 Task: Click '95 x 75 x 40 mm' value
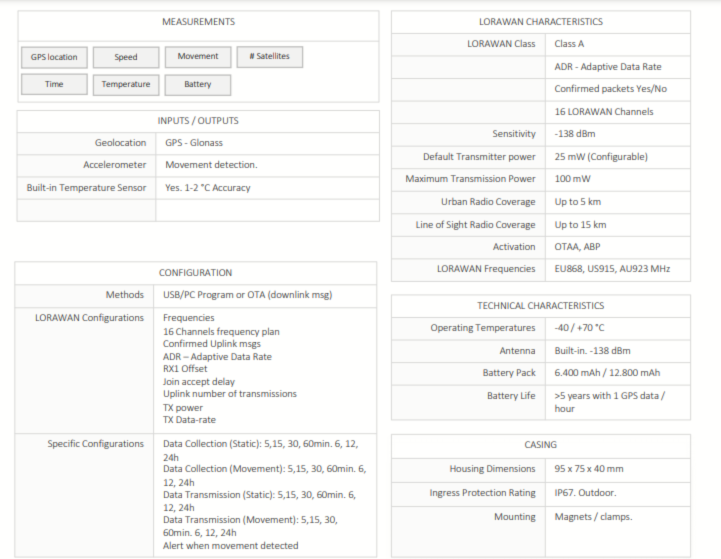click(x=589, y=469)
